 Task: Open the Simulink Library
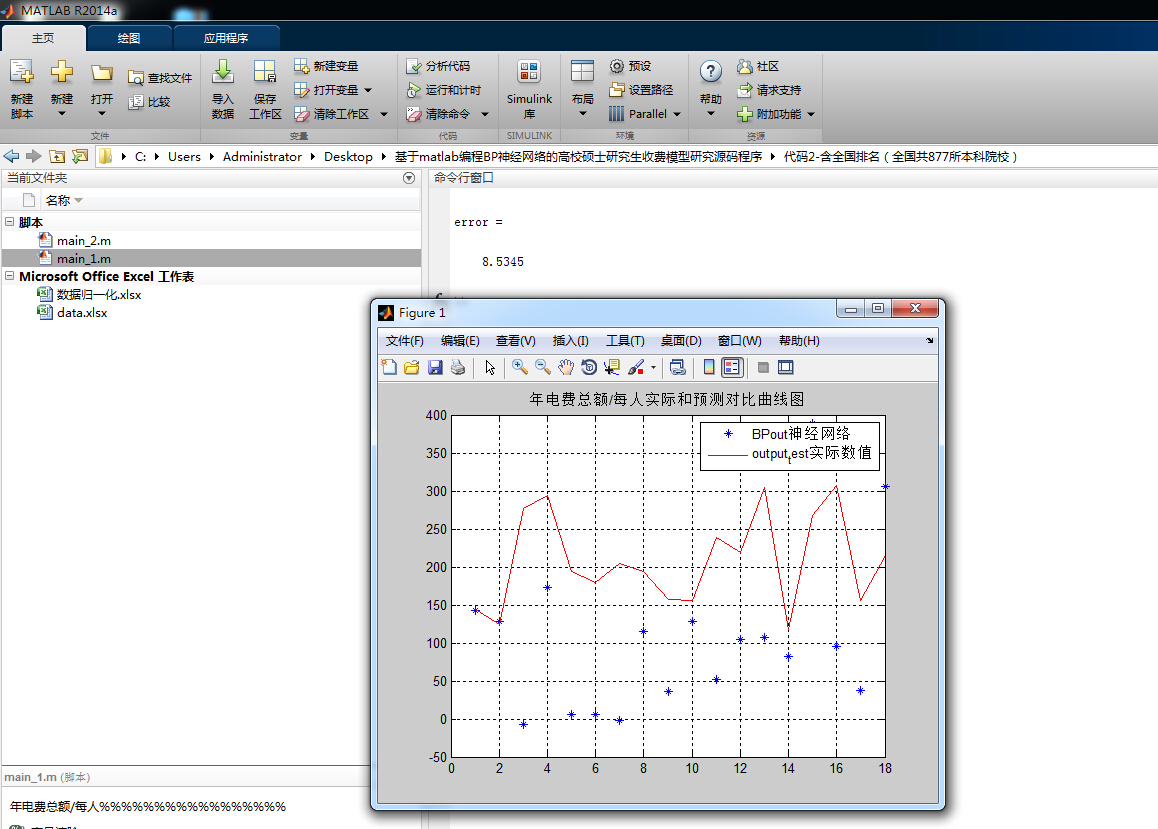[529, 89]
